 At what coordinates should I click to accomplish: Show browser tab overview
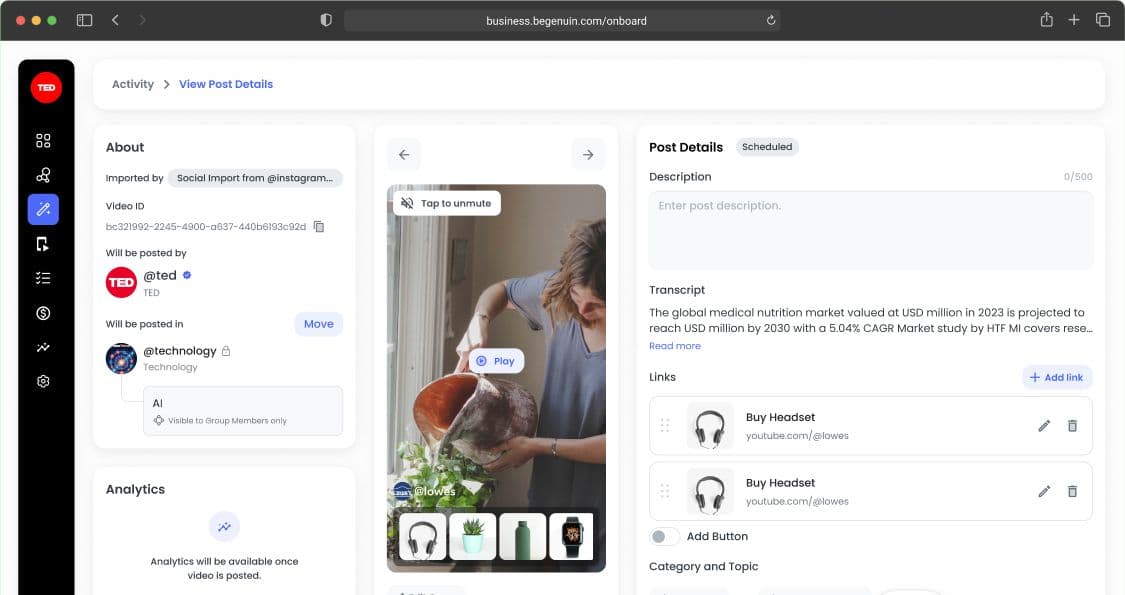pyautogui.click(x=1103, y=20)
